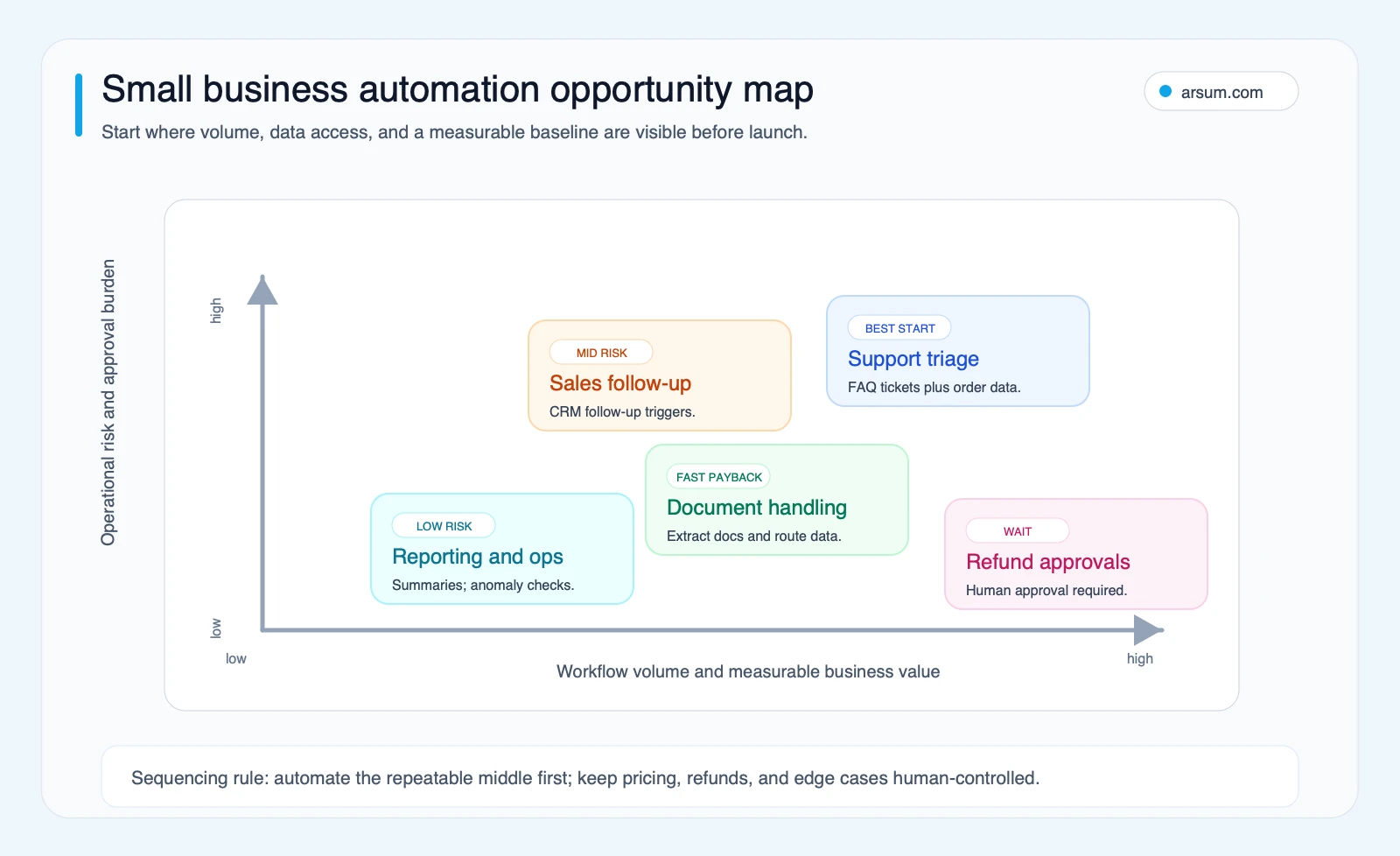Click the WAIT pill label

[1017, 531]
